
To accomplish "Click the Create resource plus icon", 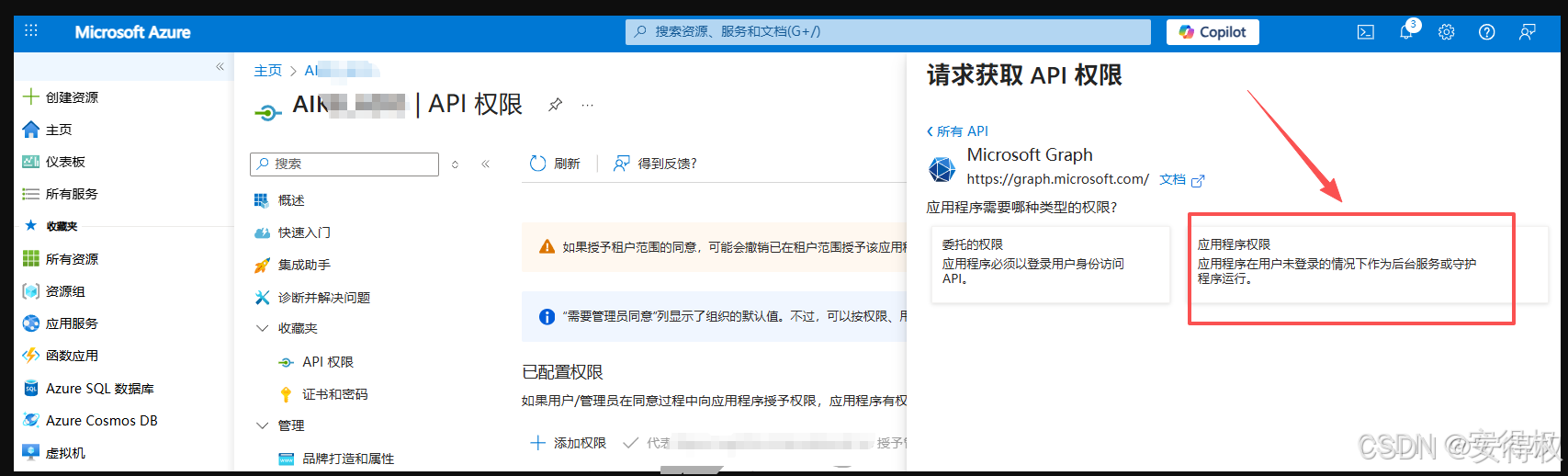I will click(x=31, y=96).
